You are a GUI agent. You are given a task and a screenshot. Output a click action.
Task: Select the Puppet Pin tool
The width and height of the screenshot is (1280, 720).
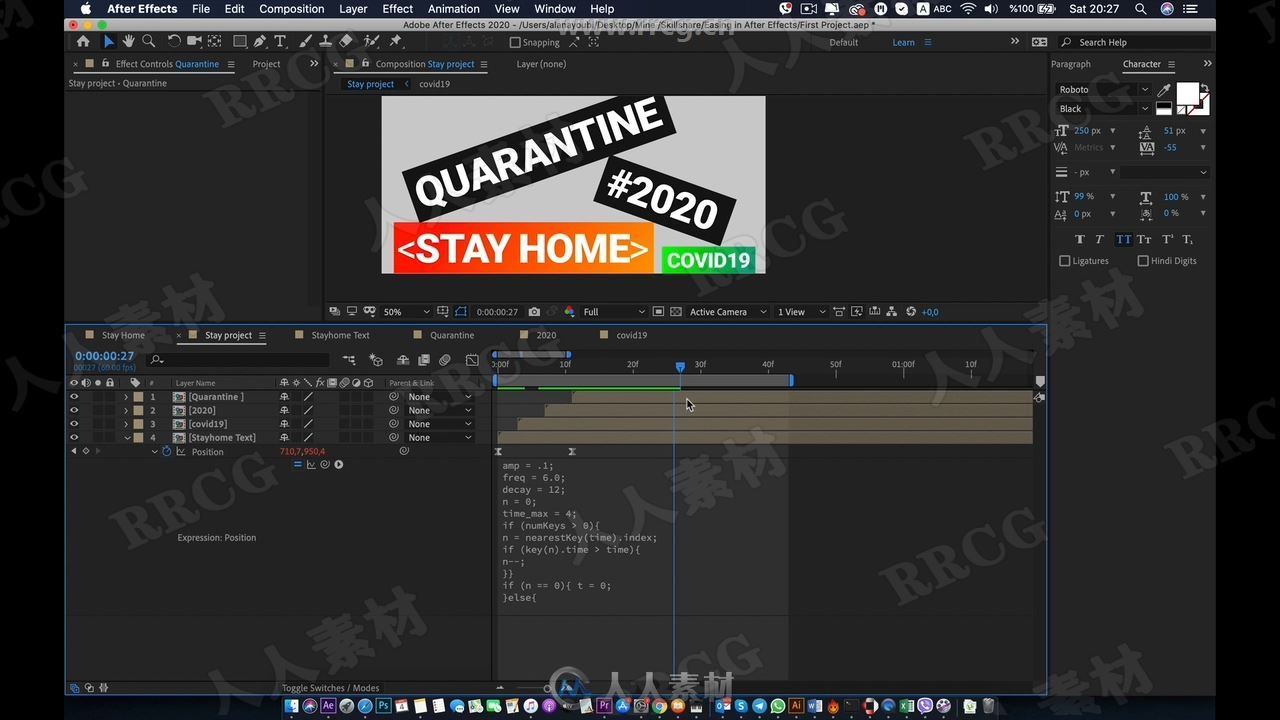tap(395, 42)
